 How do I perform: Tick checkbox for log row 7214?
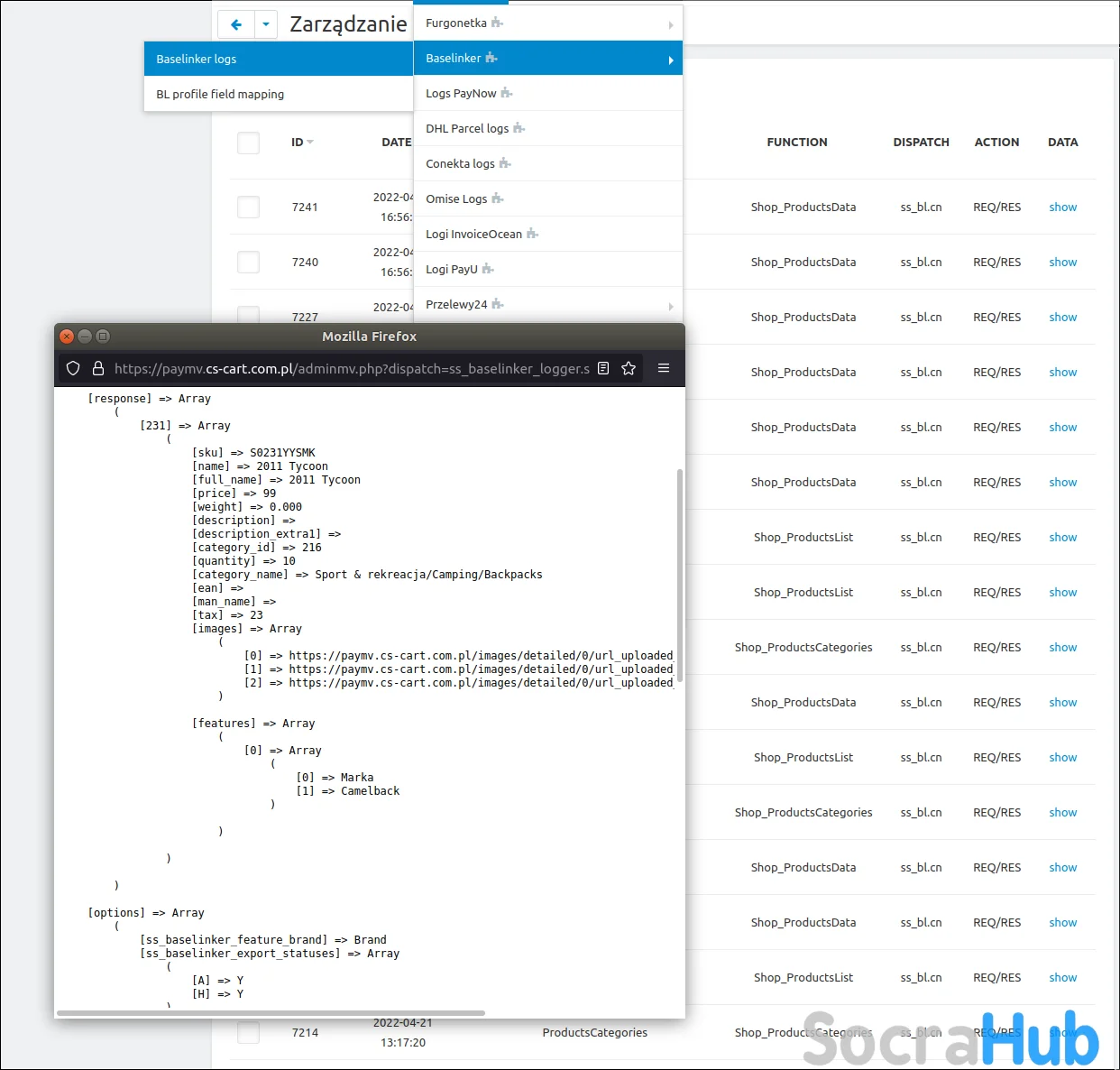[248, 1032]
